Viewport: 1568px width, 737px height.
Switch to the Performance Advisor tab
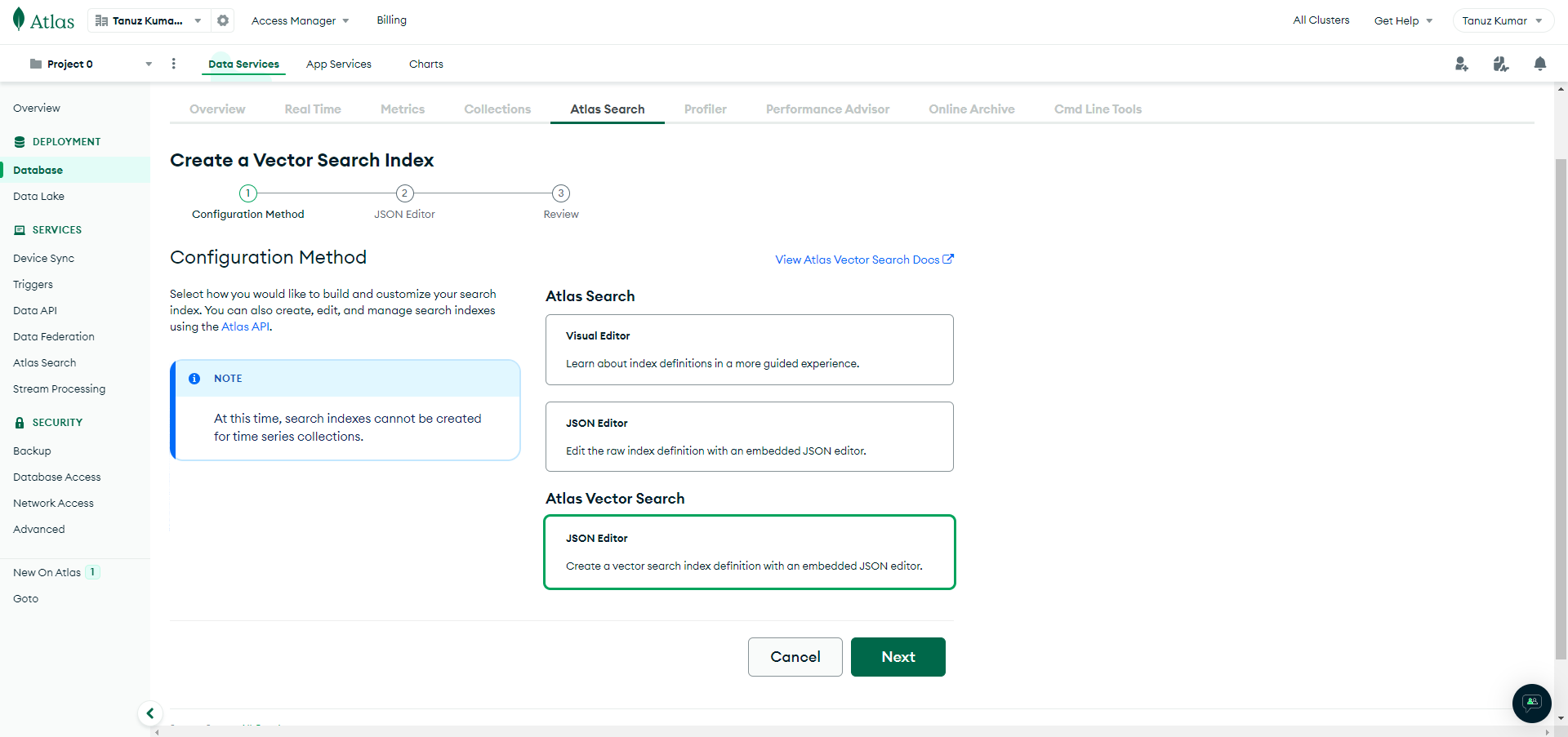coord(827,109)
